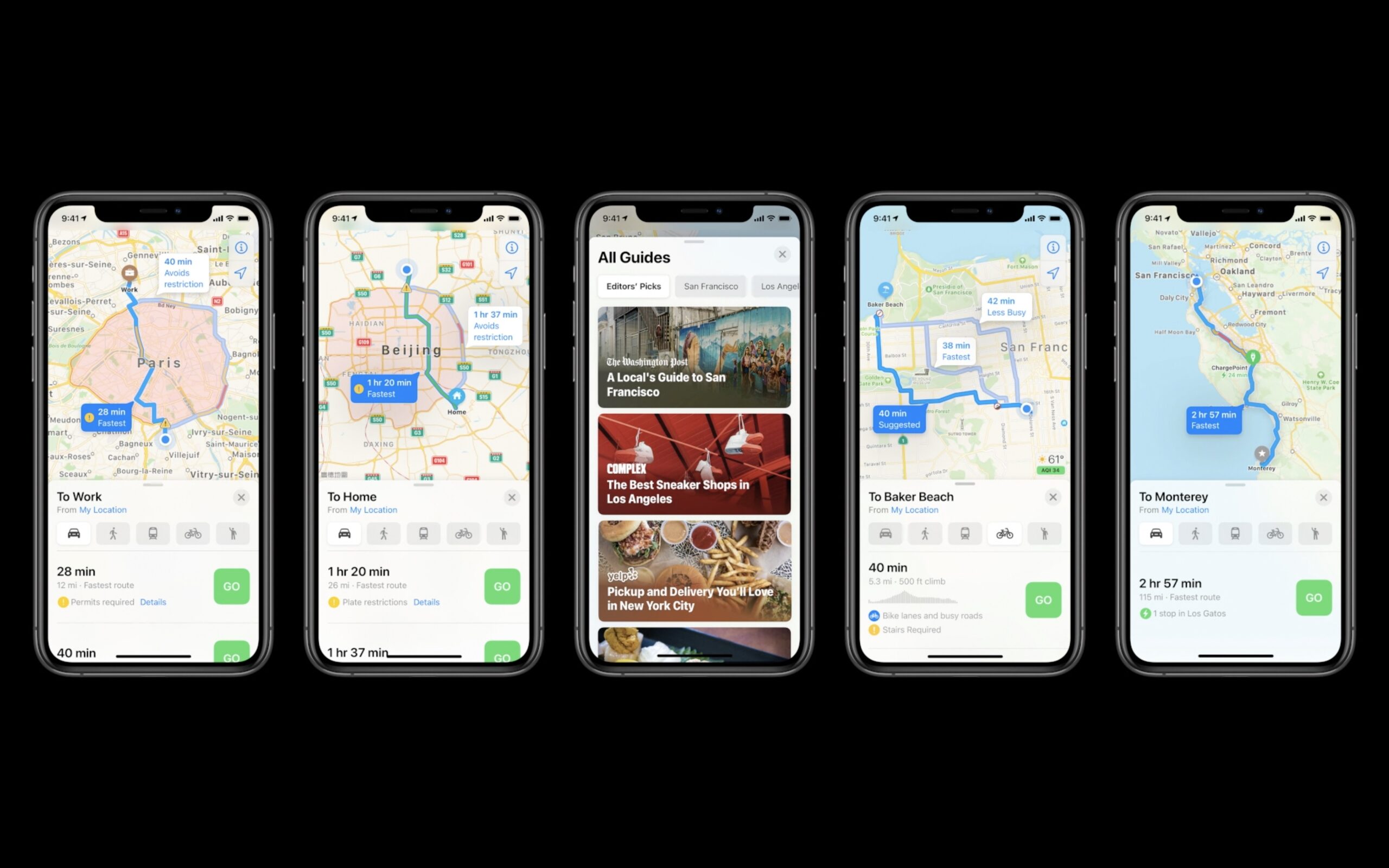
Task: Tap the accessibility/wheelchair icon on Paris map
Action: coord(231,534)
